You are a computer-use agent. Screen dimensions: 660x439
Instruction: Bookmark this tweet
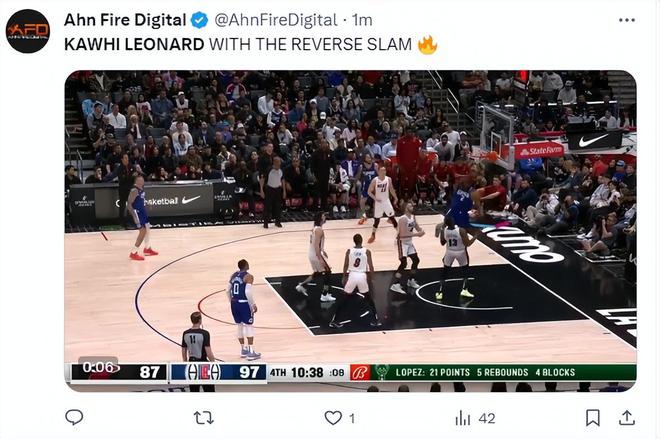[593, 418]
